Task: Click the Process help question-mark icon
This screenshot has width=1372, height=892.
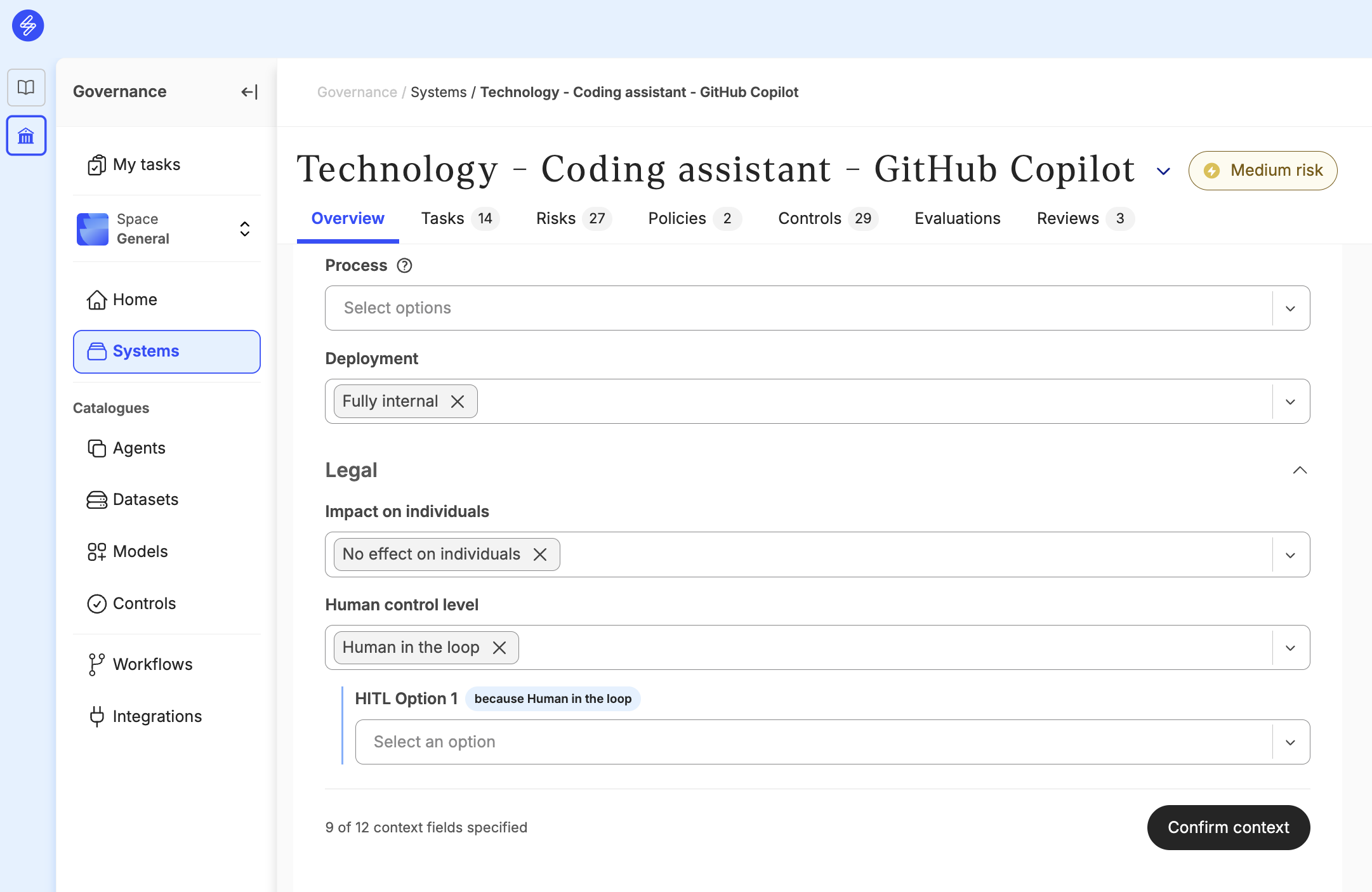Action: (x=404, y=265)
